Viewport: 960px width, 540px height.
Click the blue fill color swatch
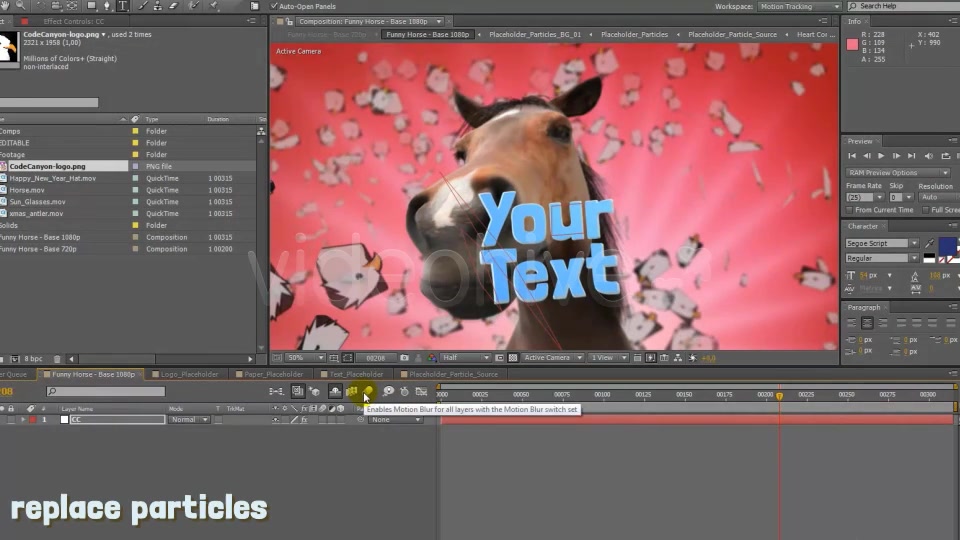(947, 247)
